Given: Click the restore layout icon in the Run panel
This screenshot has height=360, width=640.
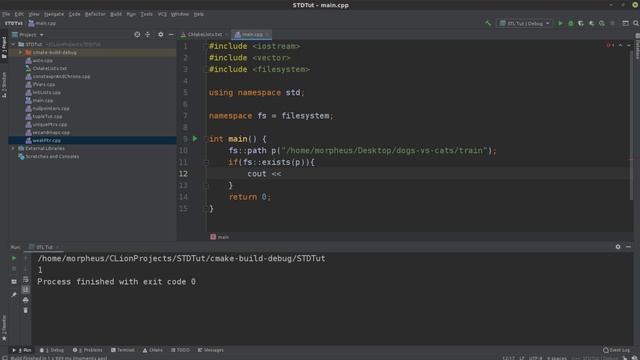Looking at the screenshot, I should point(14,282).
